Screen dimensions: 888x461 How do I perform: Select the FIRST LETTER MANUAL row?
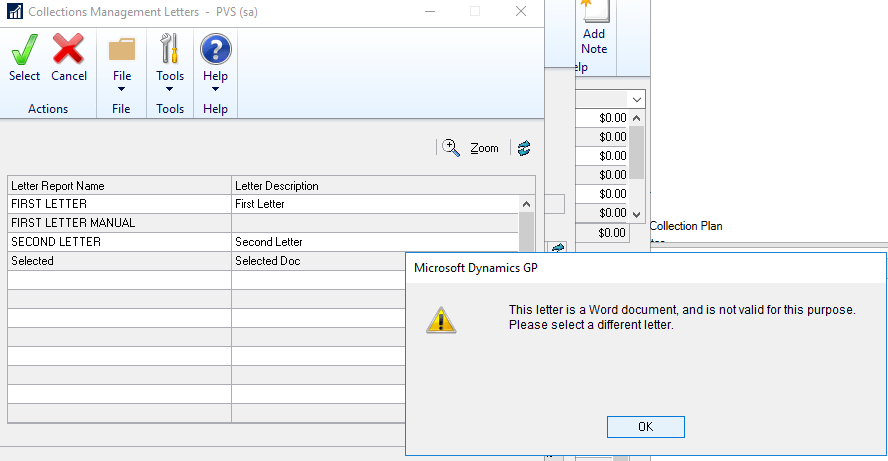pyautogui.click(x=263, y=223)
